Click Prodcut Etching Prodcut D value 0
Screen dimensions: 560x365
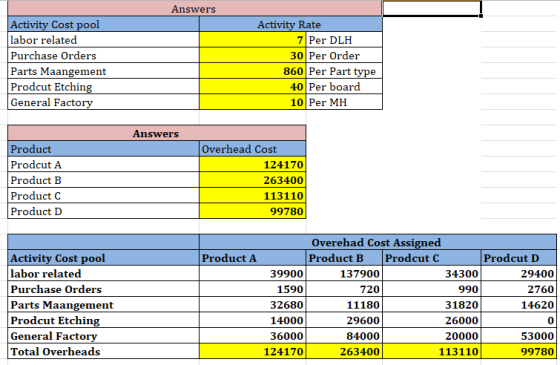(x=519, y=320)
